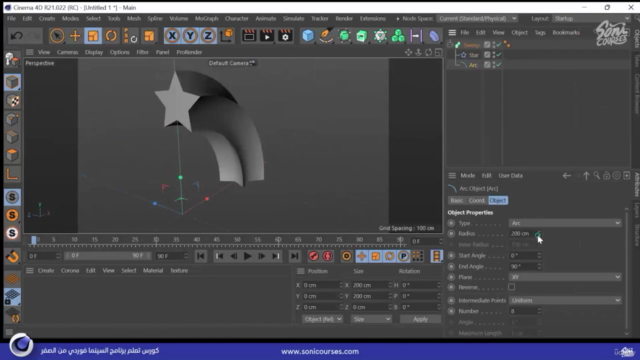The width and height of the screenshot is (640, 360).
Task: Select the Move tool
Action: [x=75, y=36]
